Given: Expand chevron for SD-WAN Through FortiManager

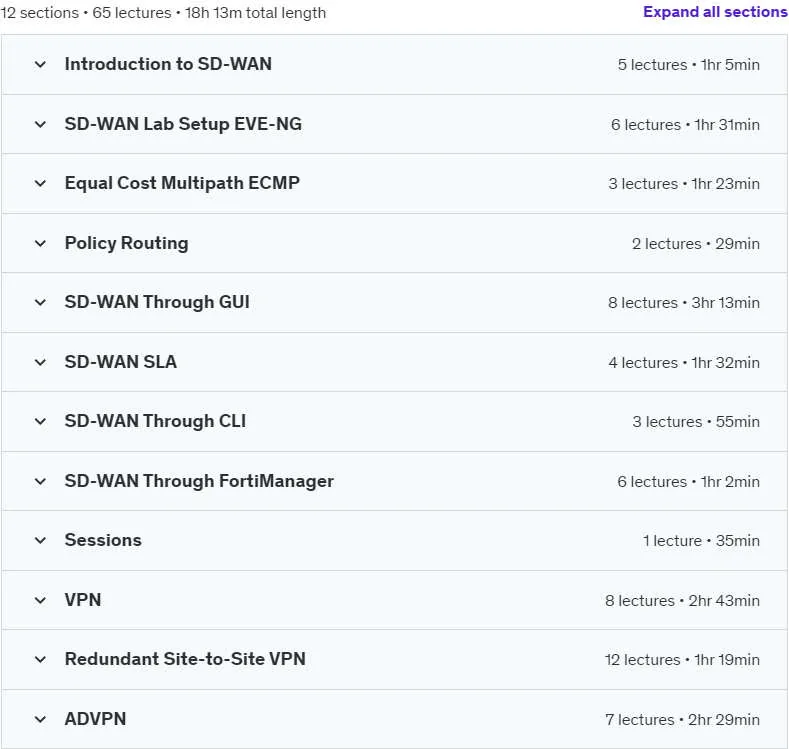Looking at the screenshot, I should click(40, 481).
